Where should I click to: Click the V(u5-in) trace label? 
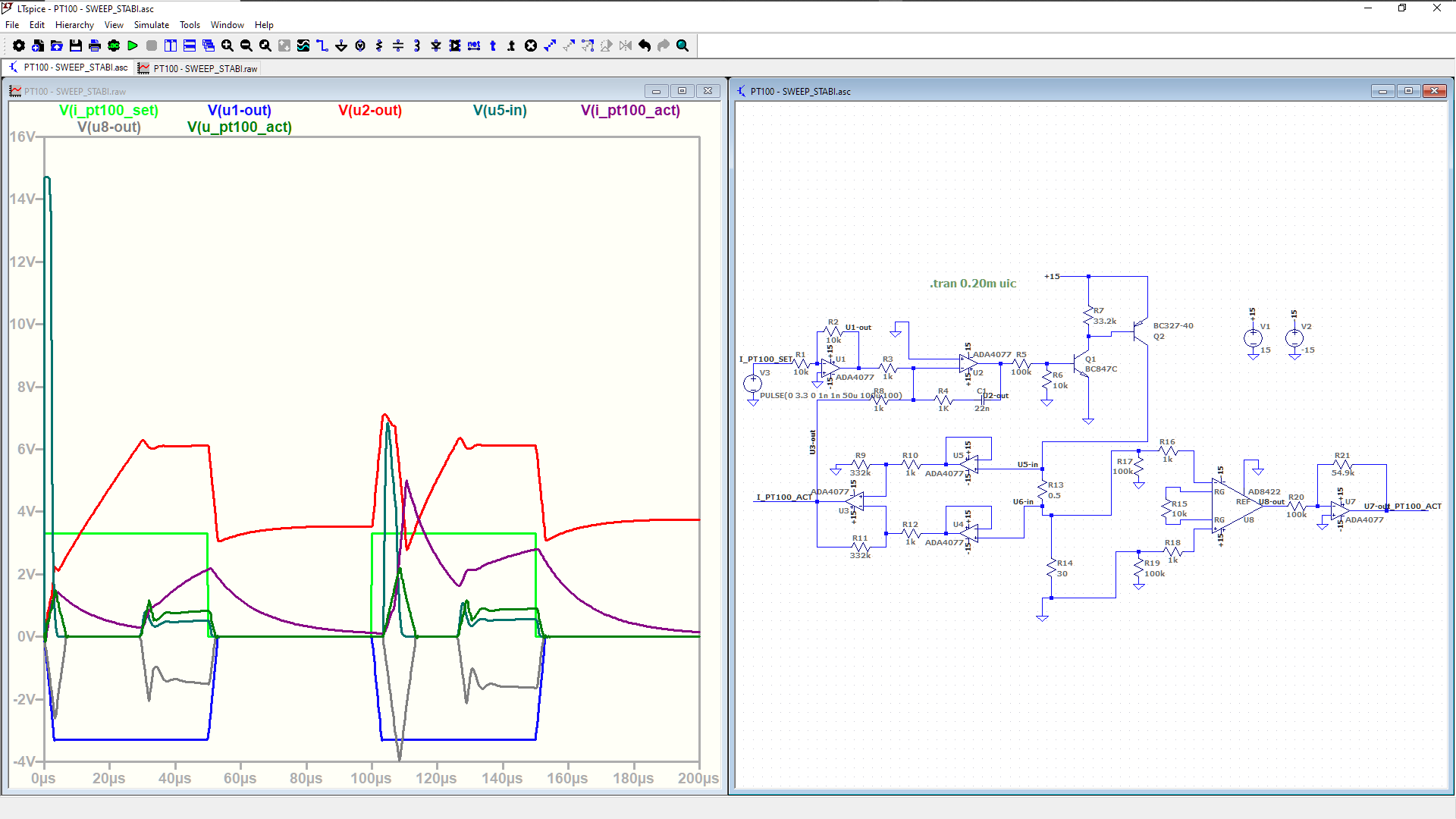pyautogui.click(x=500, y=111)
